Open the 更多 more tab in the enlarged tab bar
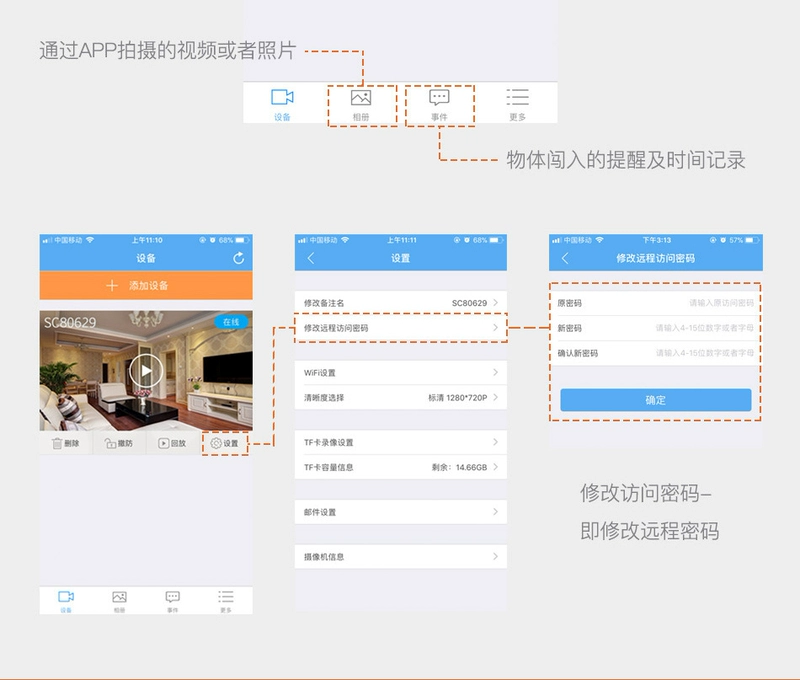Image resolution: width=800 pixels, height=680 pixels. pos(517,105)
